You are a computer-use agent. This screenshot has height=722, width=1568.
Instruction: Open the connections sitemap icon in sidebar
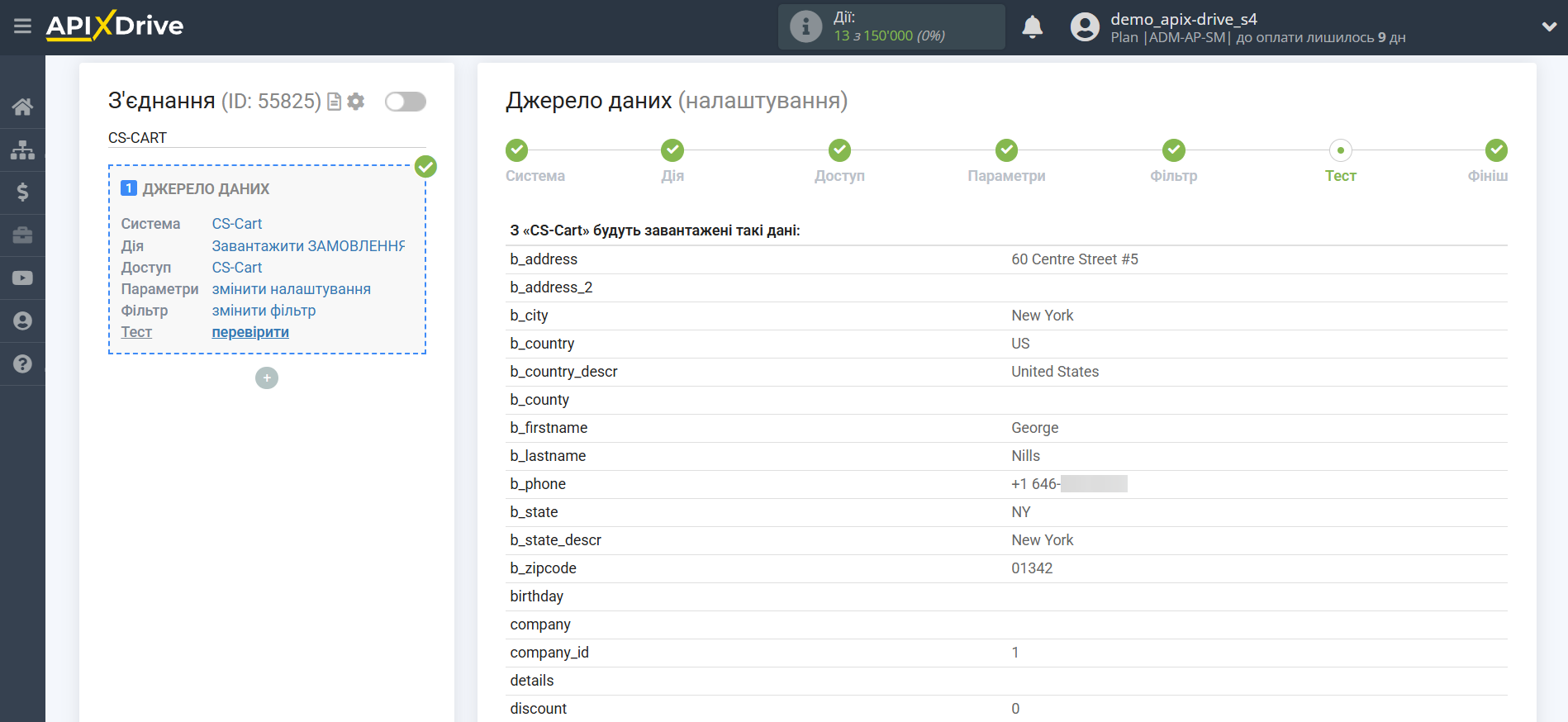[22, 150]
